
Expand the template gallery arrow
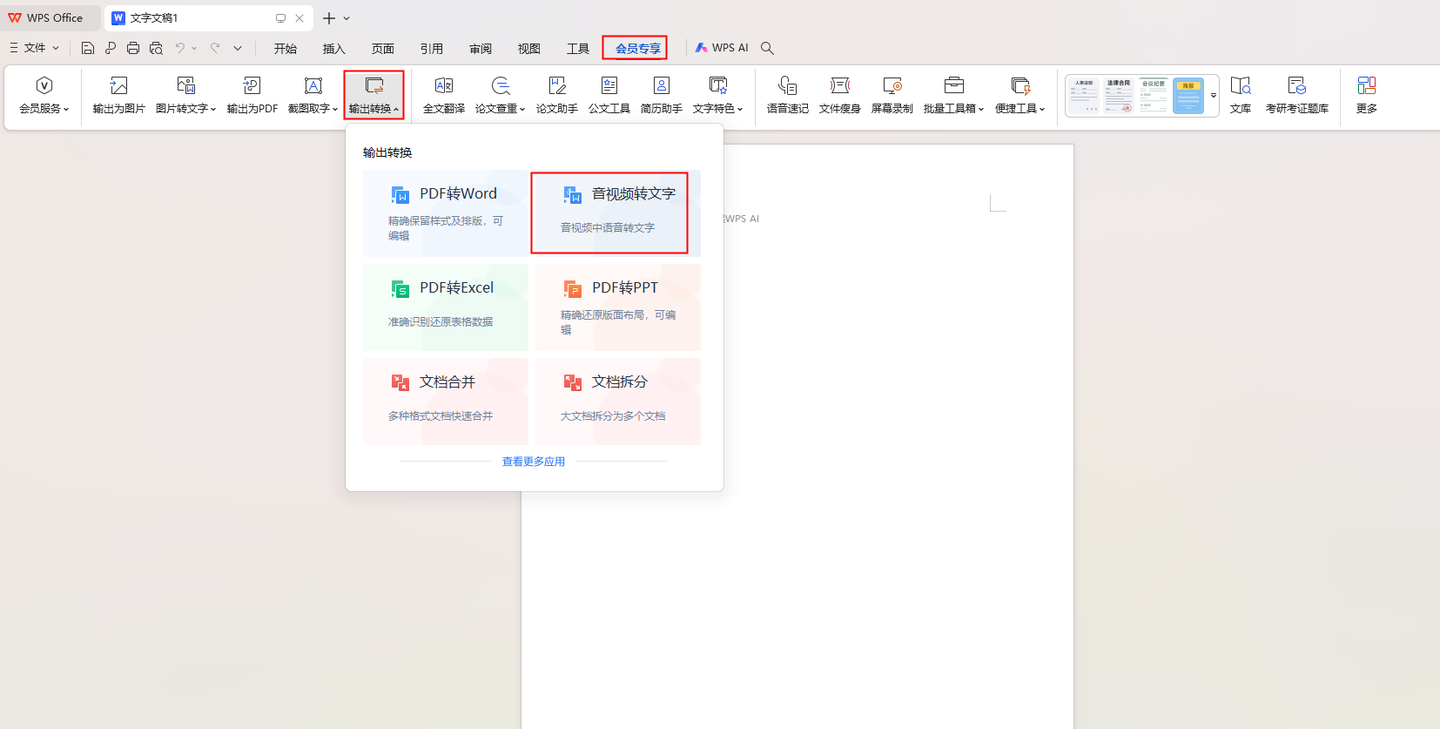tap(1213, 96)
